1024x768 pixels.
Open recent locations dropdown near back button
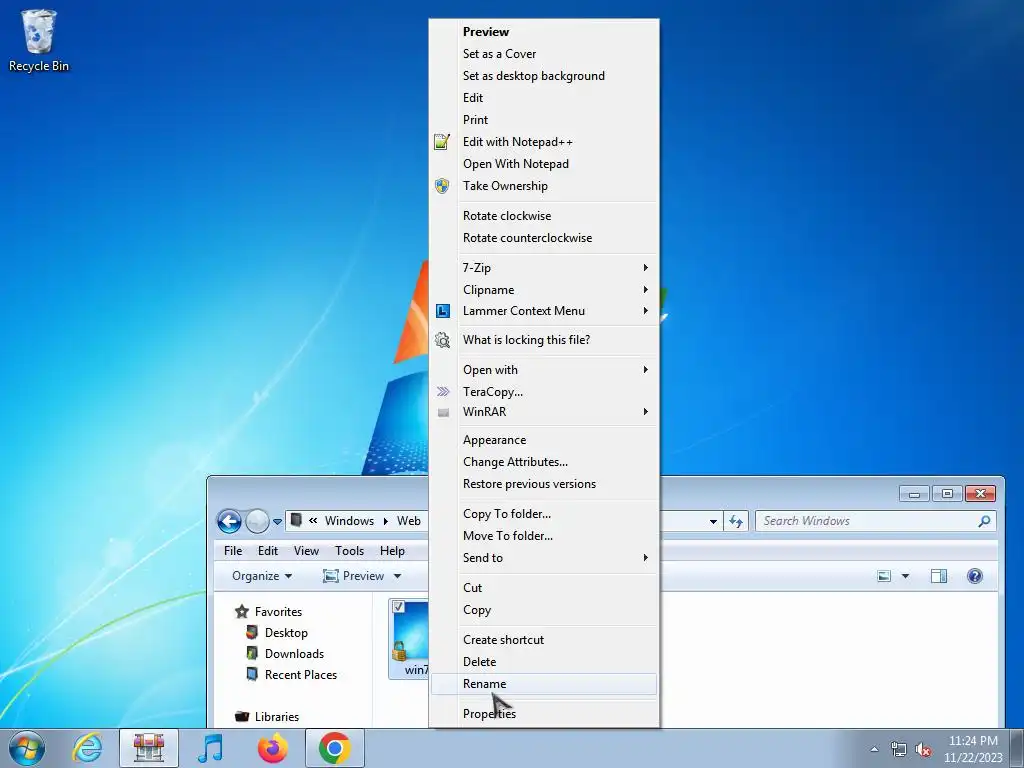[278, 521]
